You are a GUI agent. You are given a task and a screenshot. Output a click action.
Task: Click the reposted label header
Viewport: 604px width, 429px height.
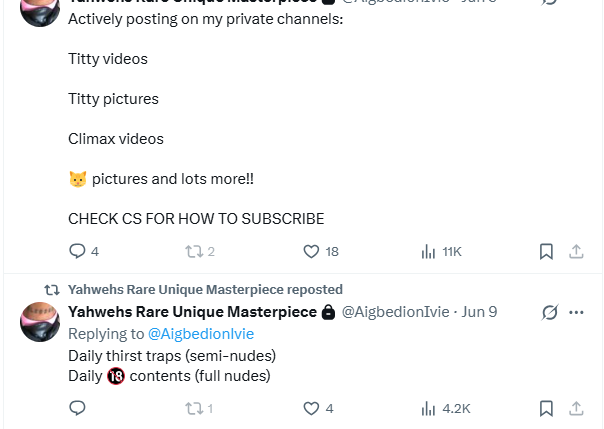[x=205, y=290]
